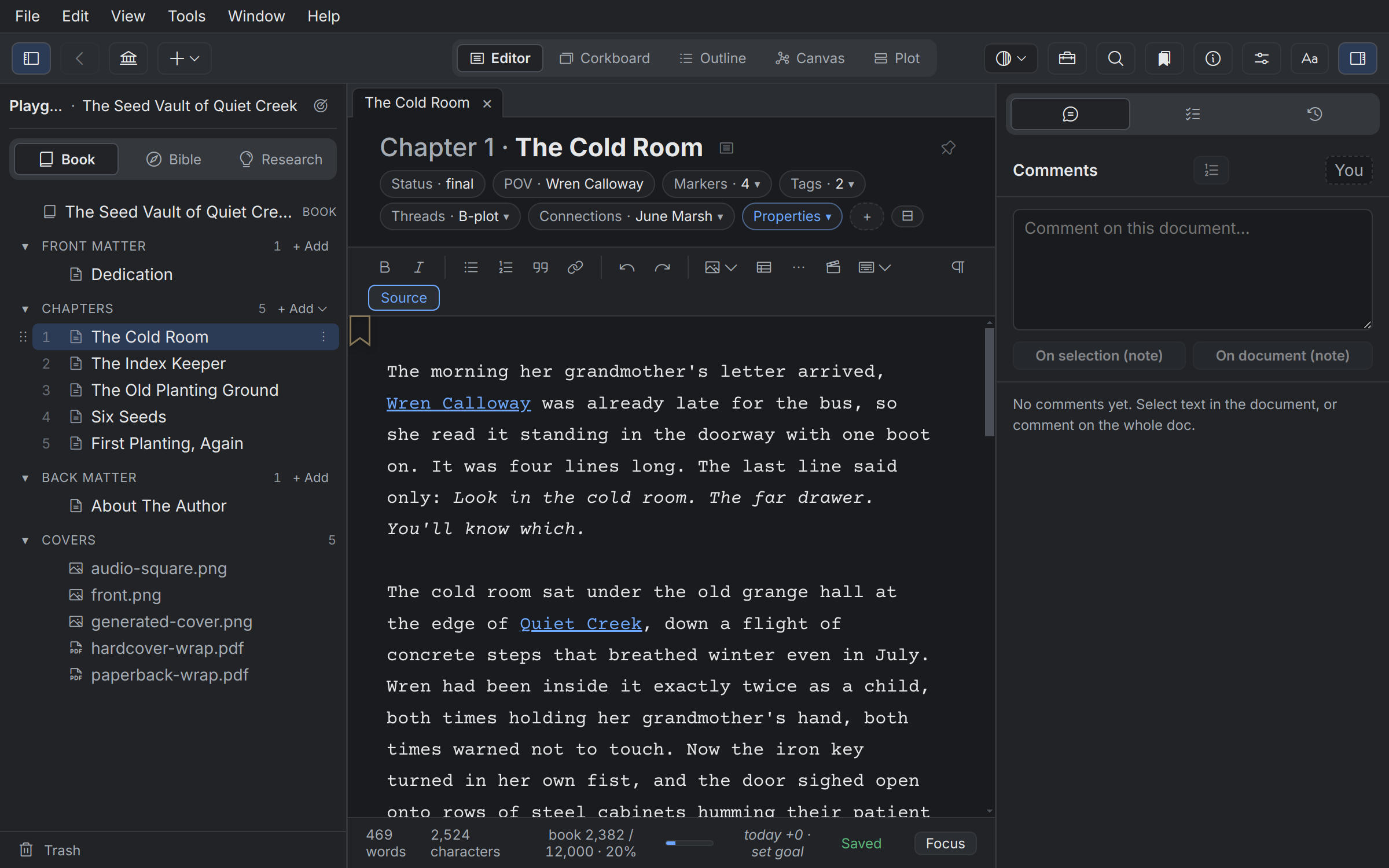Toggle bold formatting

click(x=384, y=267)
